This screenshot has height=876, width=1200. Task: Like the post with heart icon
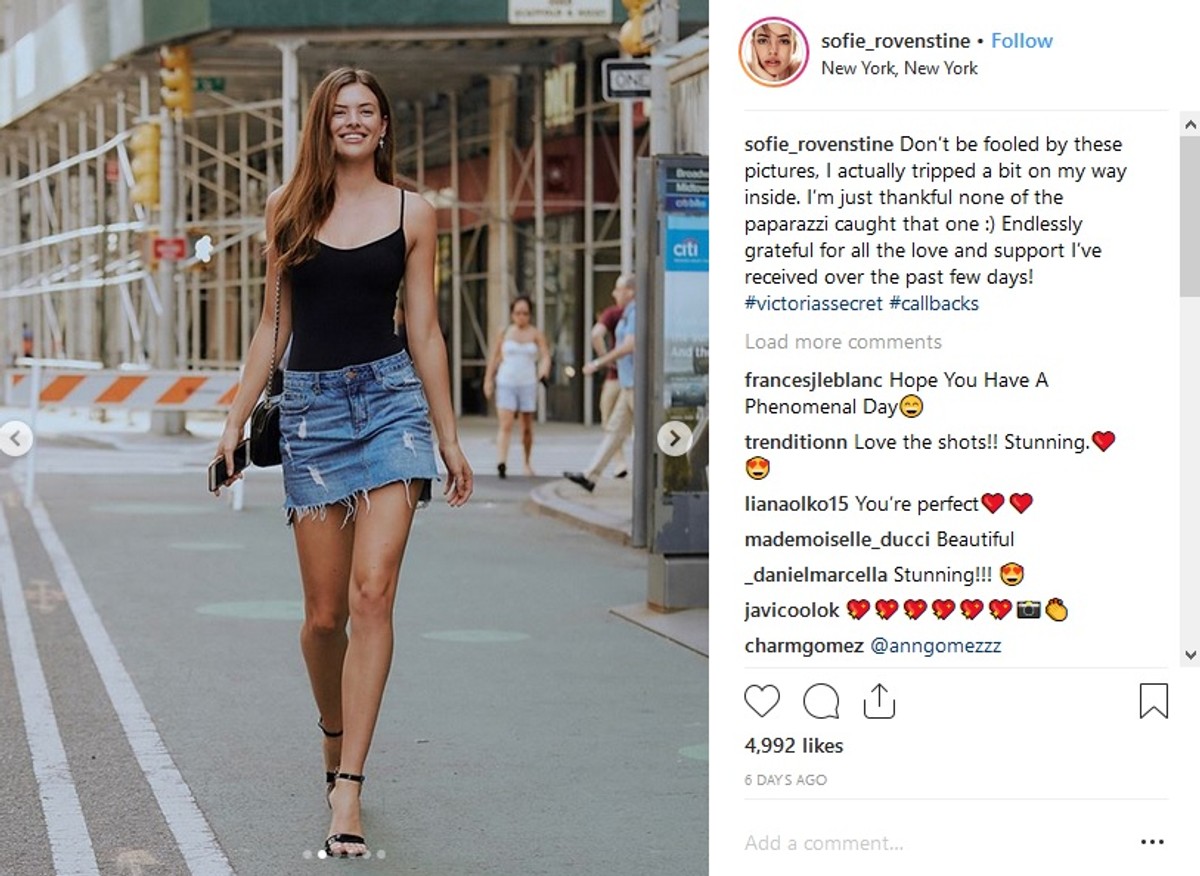(762, 700)
